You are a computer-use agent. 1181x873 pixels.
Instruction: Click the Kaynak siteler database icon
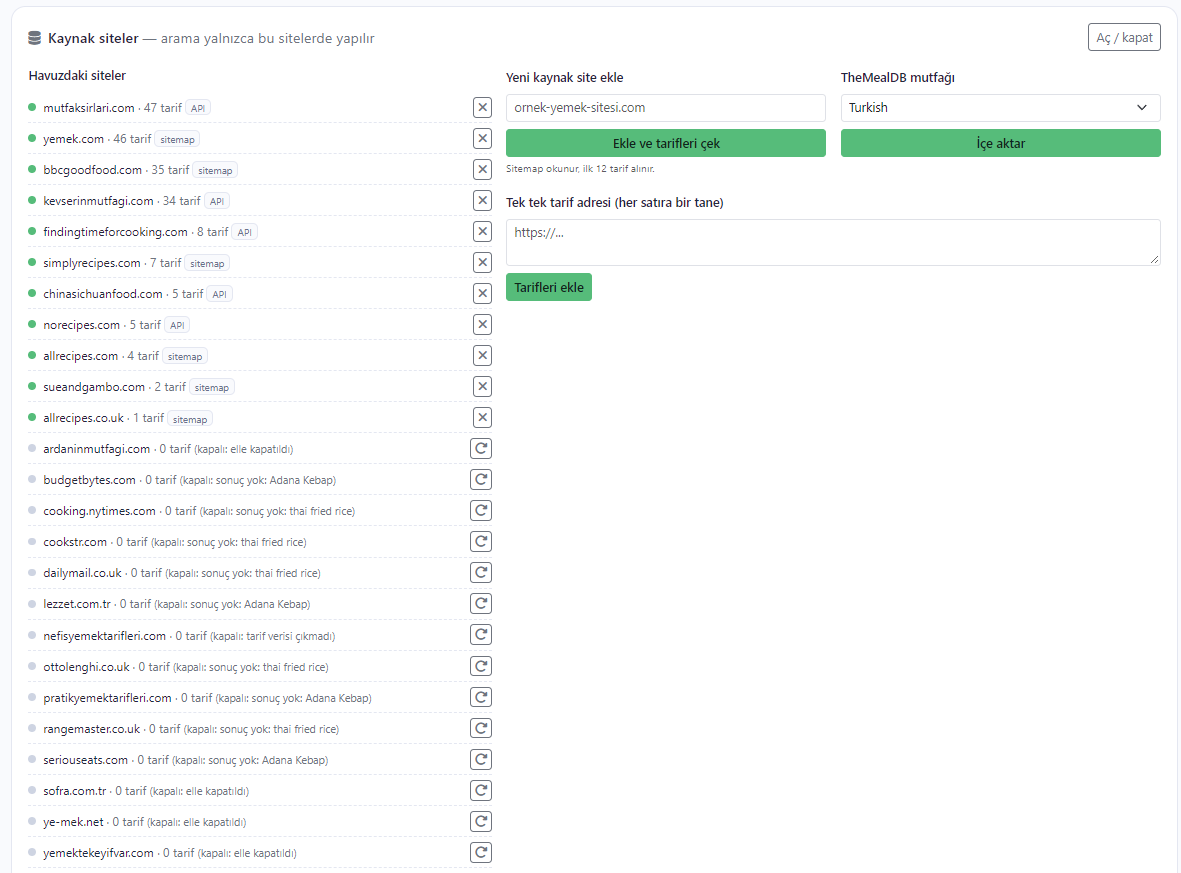(x=35, y=38)
